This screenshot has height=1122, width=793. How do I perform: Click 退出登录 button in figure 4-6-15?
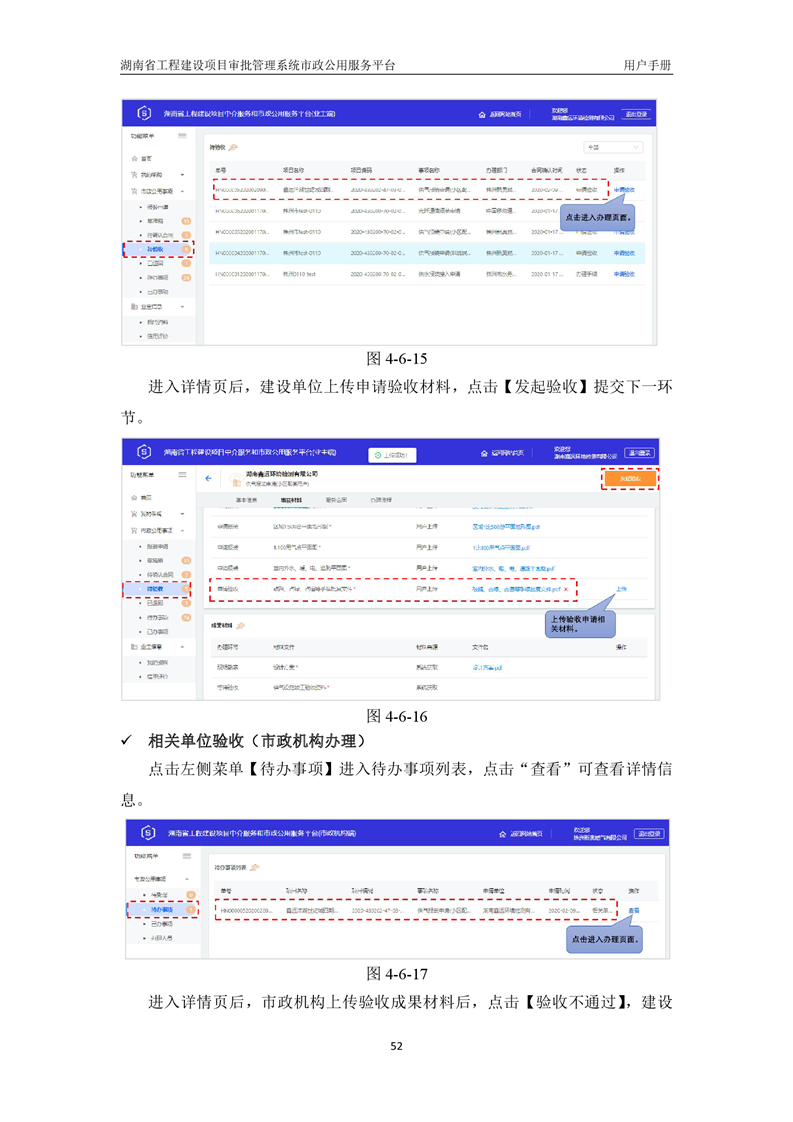[636, 114]
